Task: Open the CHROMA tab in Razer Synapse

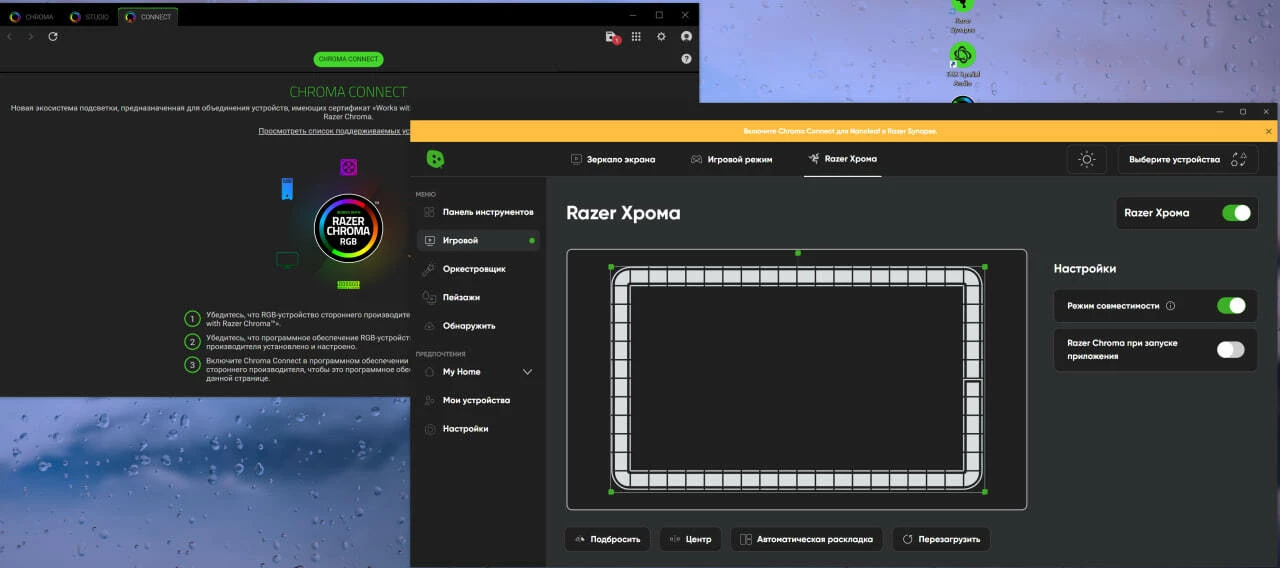Action: coord(31,16)
